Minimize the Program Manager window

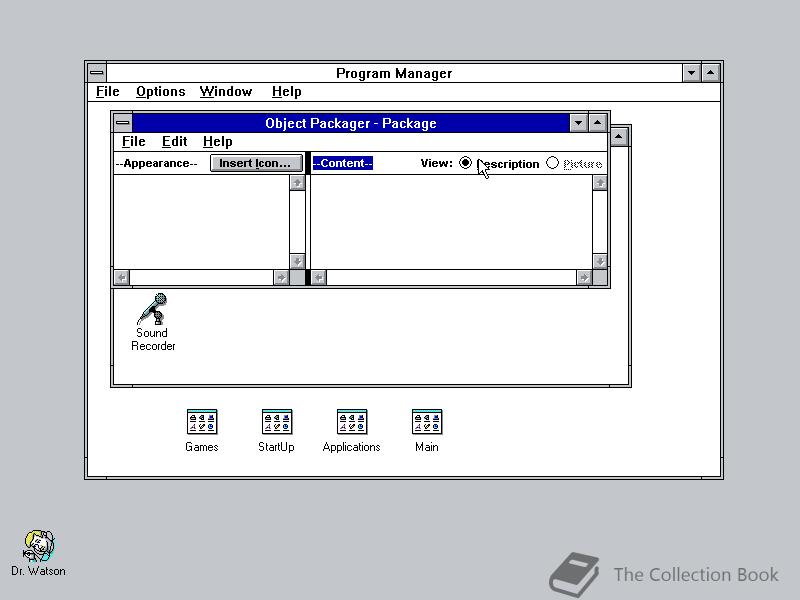(691, 73)
